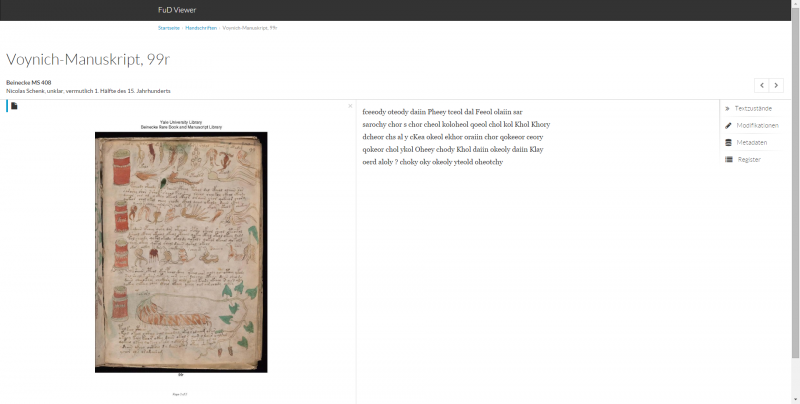The image size is (800, 404).
Task: Click transcription line starting 'dcheor chs al y'
Action: [453, 137]
